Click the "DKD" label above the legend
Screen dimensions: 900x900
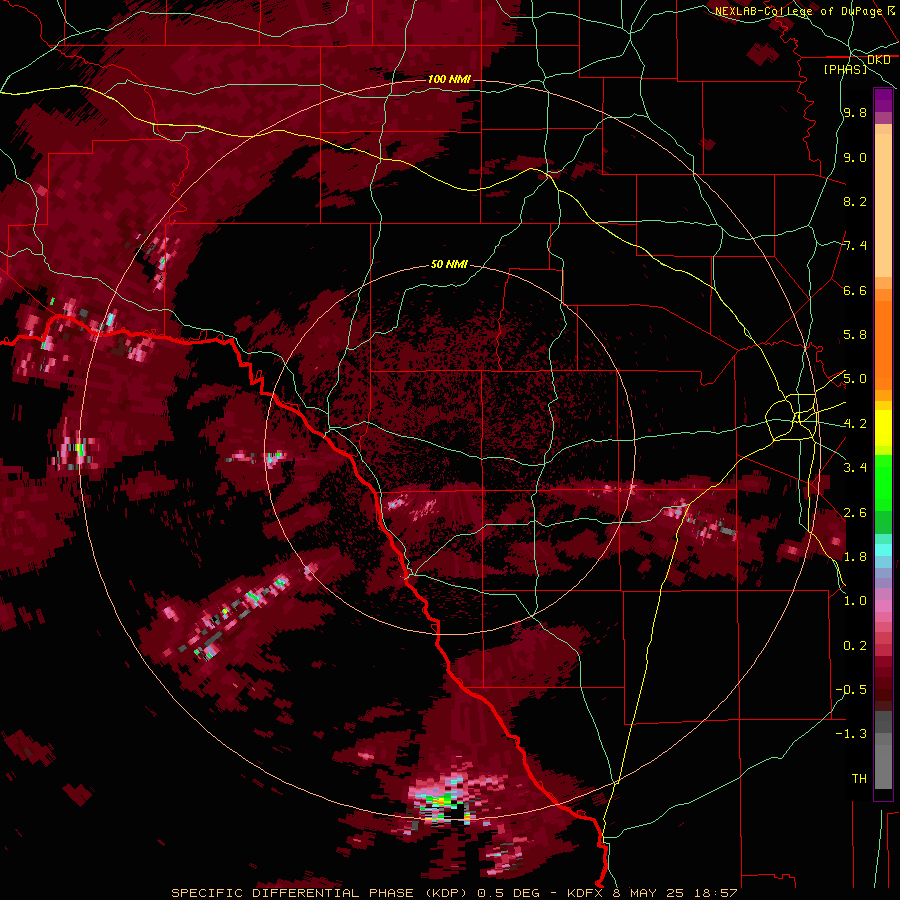[879, 60]
